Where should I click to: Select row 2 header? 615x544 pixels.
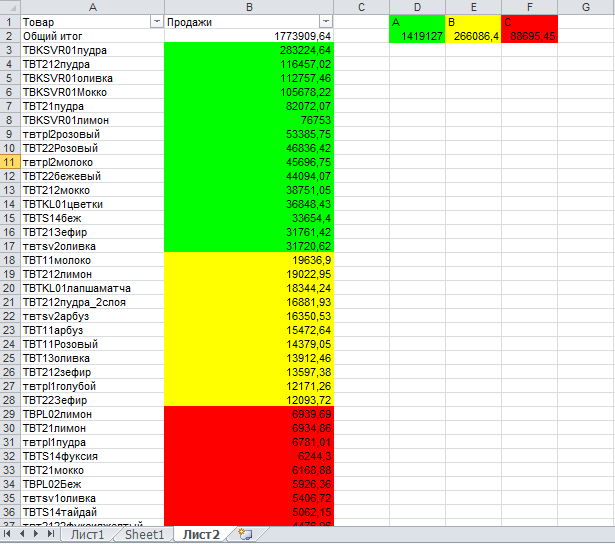pyautogui.click(x=10, y=36)
